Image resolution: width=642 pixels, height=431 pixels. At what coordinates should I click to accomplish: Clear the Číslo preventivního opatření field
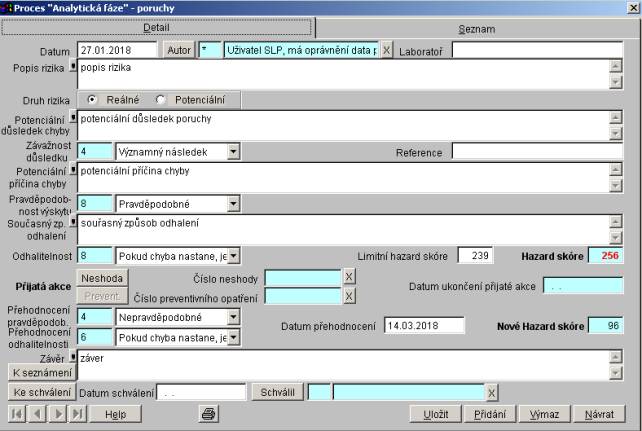coord(349,296)
